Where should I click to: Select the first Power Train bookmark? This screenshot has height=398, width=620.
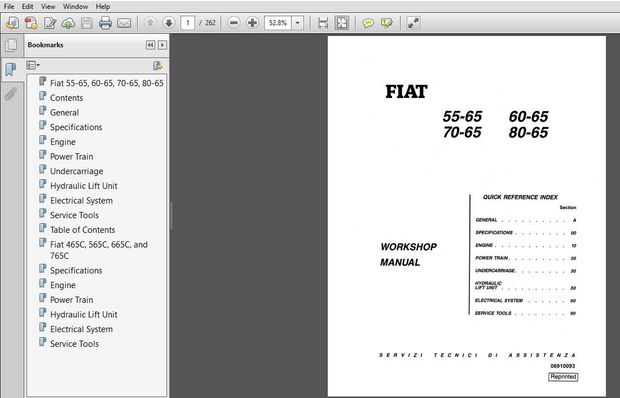(x=72, y=157)
